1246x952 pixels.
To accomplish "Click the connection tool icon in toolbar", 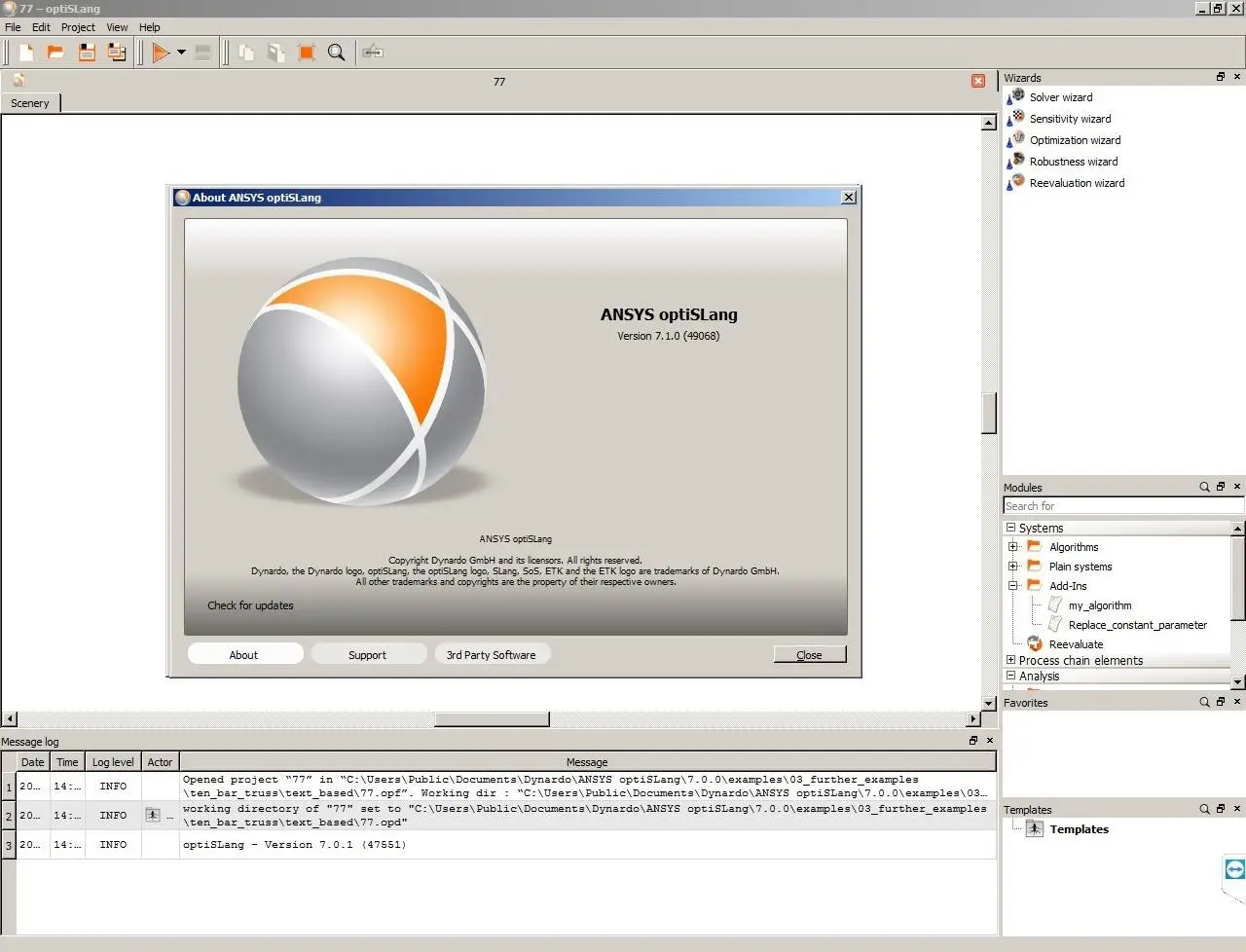I will (373, 53).
